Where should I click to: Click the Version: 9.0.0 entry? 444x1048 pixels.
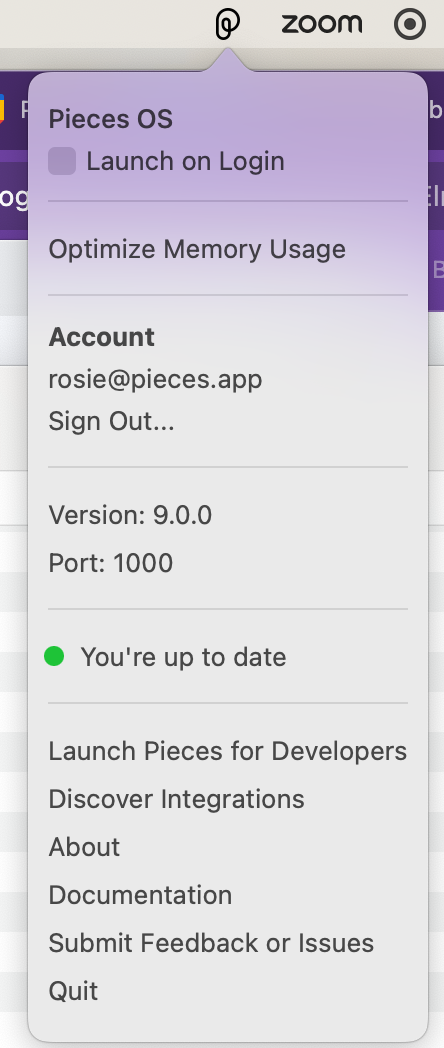click(130, 515)
